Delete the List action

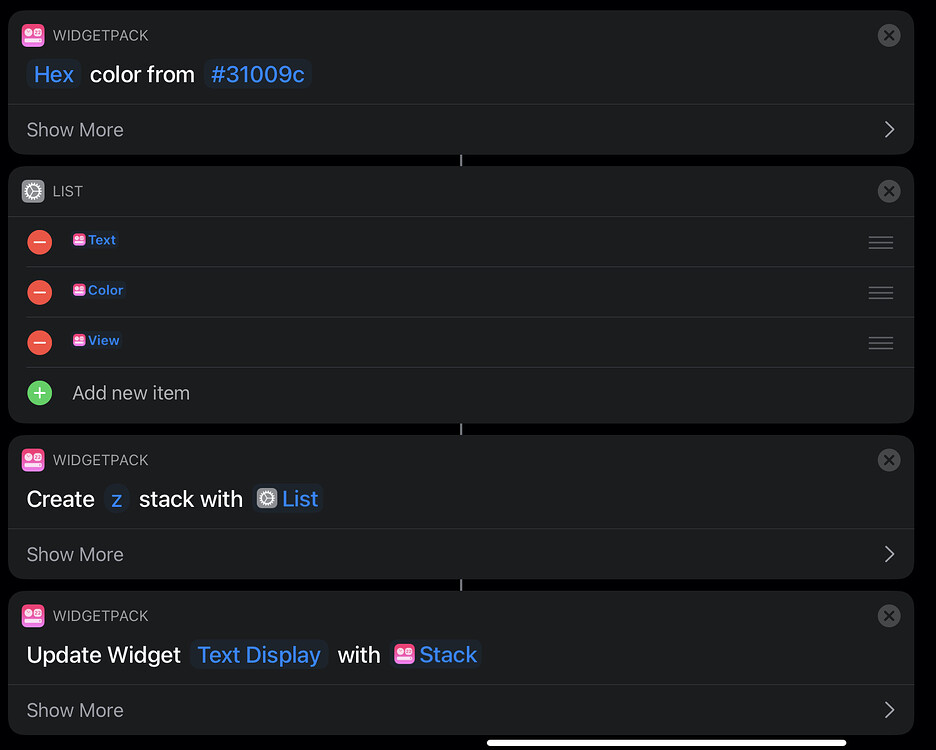coord(889,191)
